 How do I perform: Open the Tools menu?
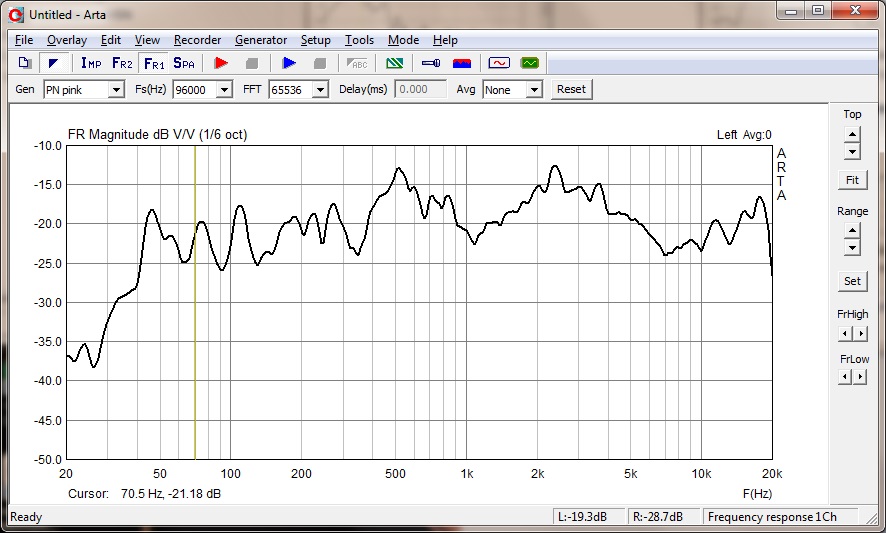point(359,40)
